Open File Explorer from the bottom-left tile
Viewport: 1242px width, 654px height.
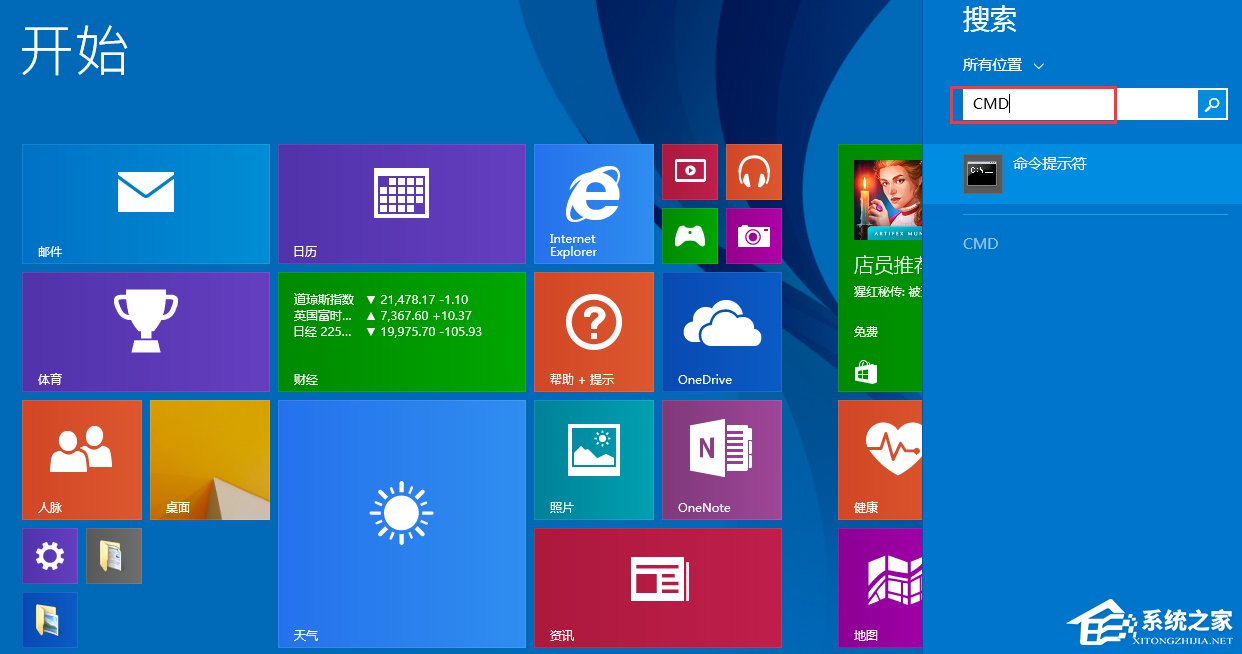(49, 619)
